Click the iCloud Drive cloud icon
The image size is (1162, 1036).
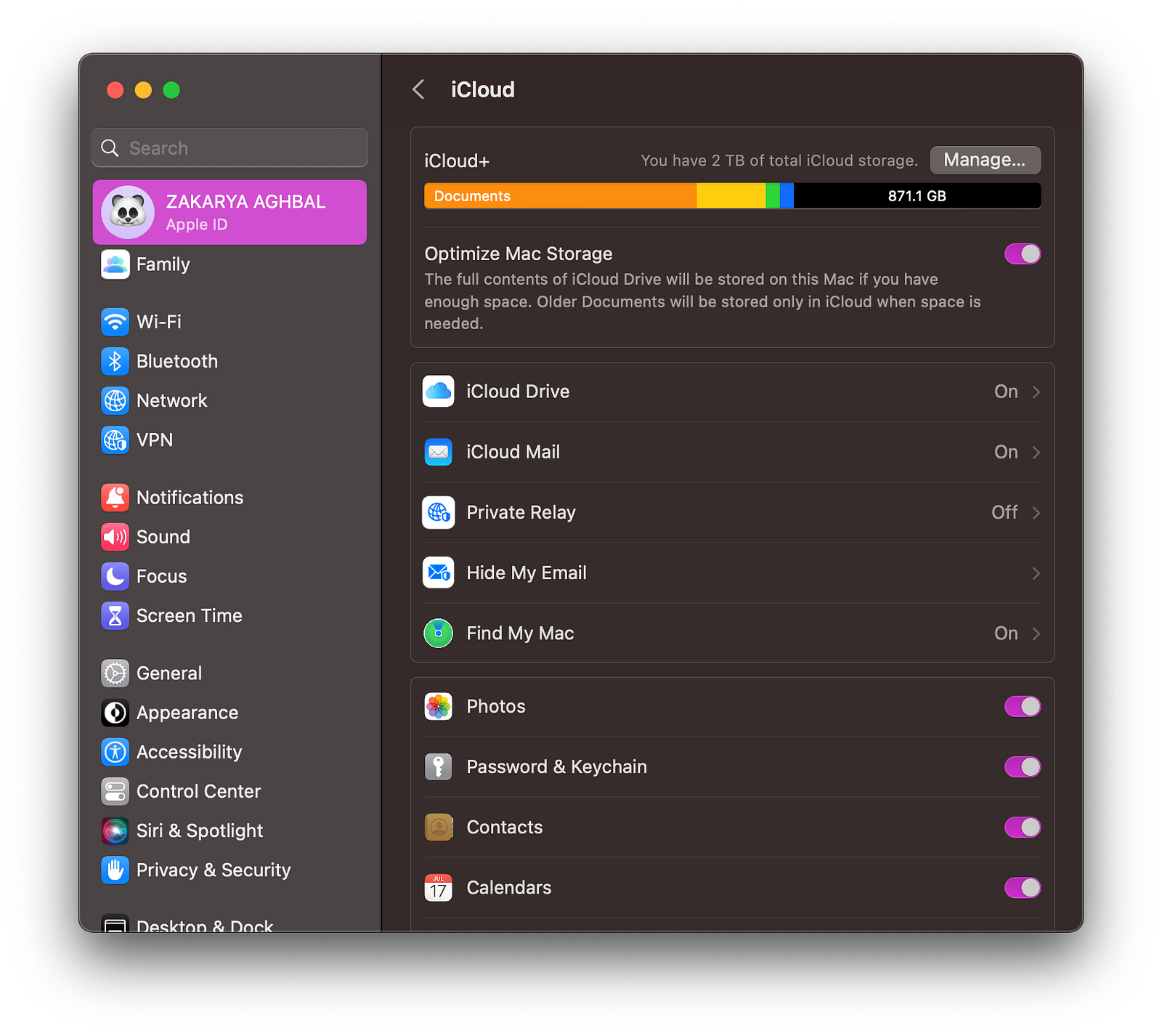point(439,392)
